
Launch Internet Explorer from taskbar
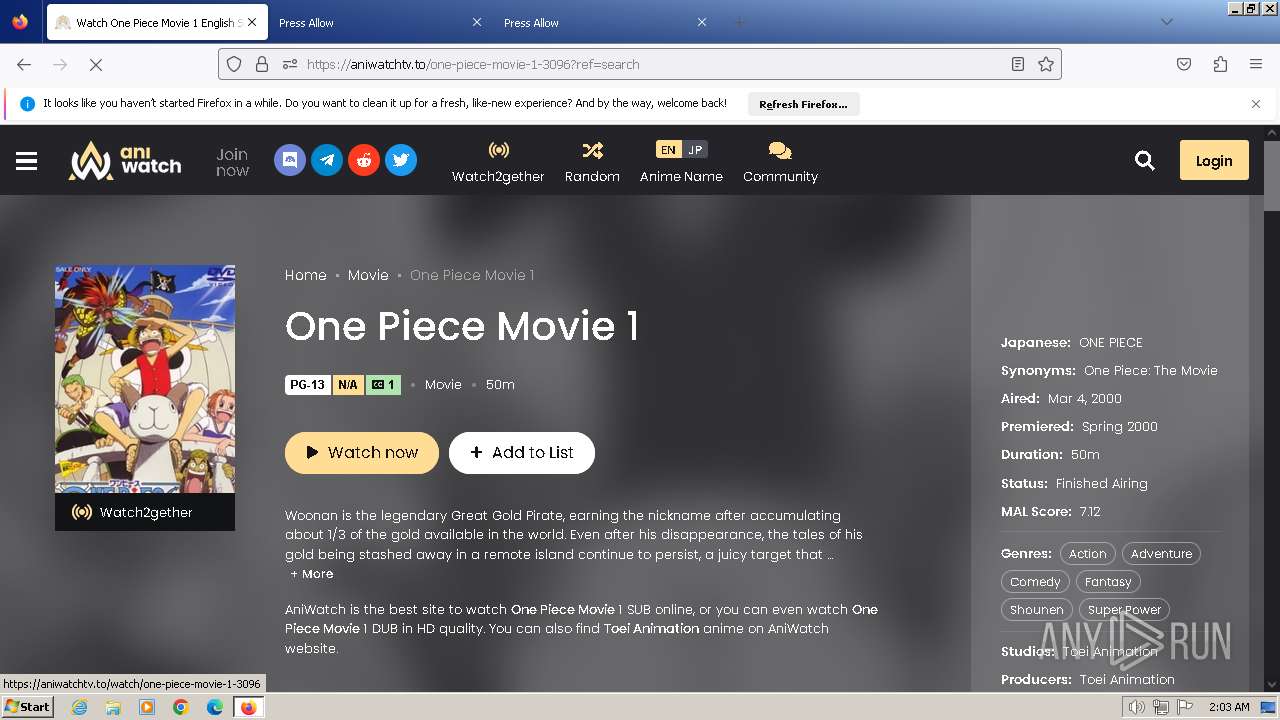(79, 707)
